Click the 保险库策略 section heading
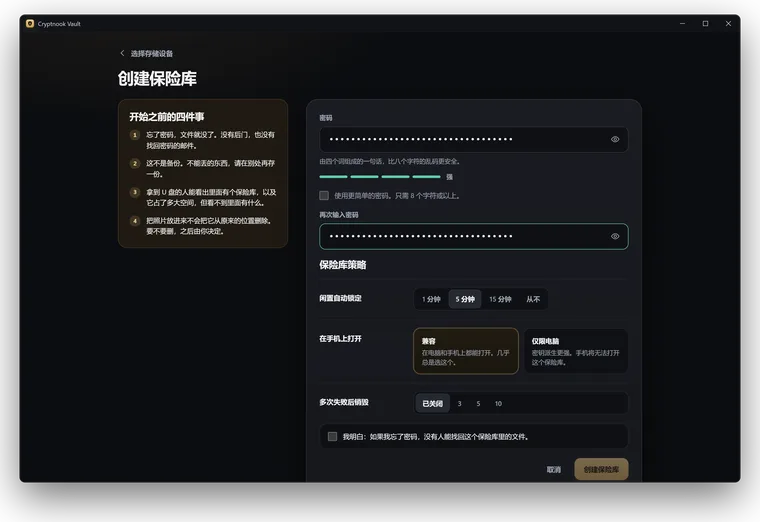760x522 pixels. click(x=343, y=265)
